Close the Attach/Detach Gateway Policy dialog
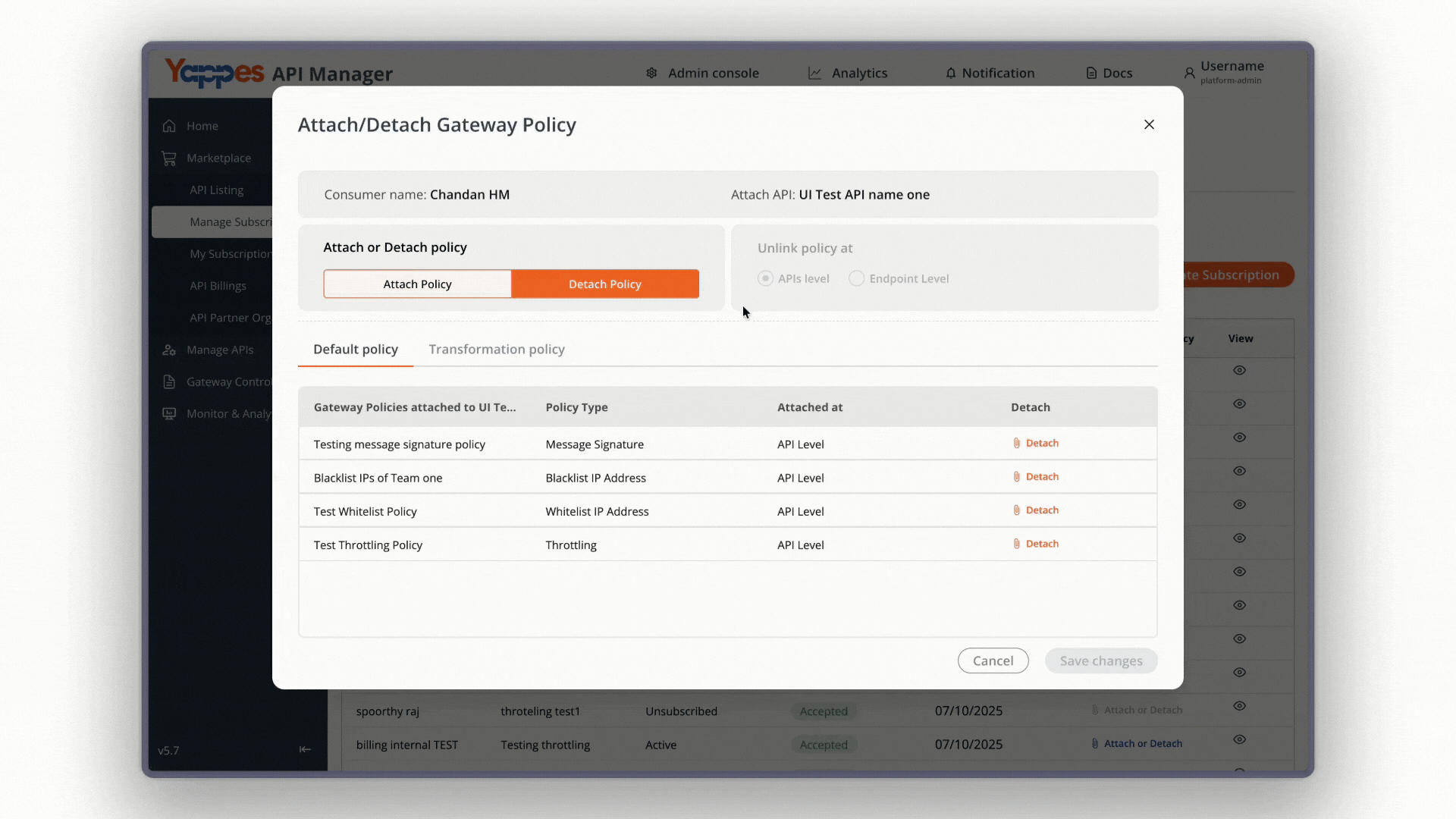 click(1149, 124)
